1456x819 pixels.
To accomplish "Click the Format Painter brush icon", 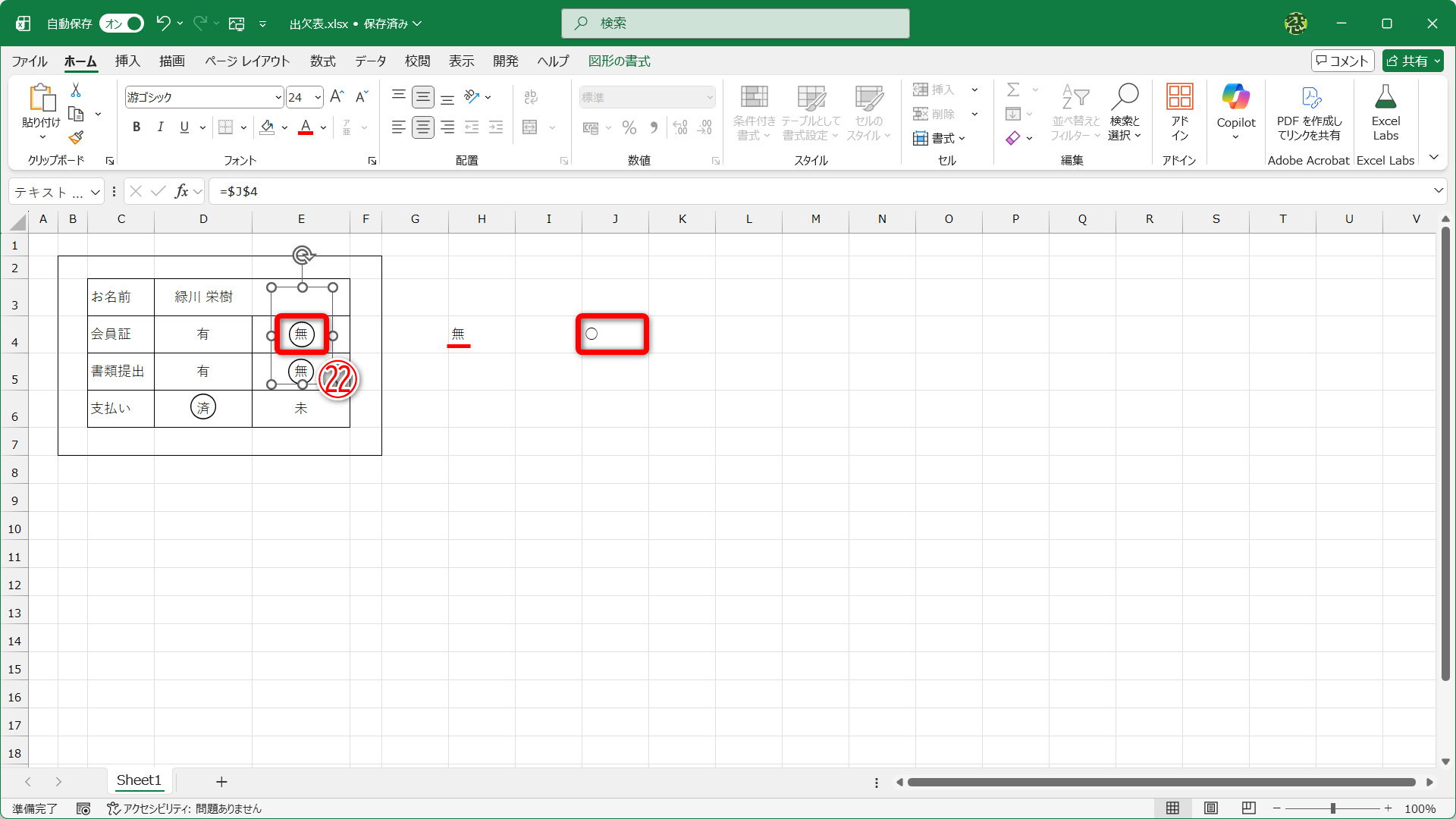I will point(76,137).
